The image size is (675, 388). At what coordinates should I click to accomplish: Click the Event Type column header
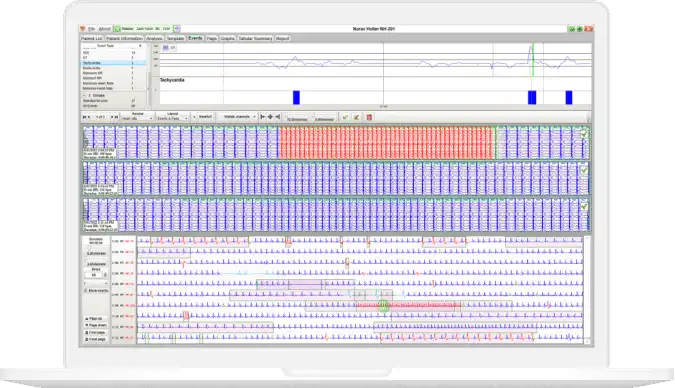[x=105, y=46]
